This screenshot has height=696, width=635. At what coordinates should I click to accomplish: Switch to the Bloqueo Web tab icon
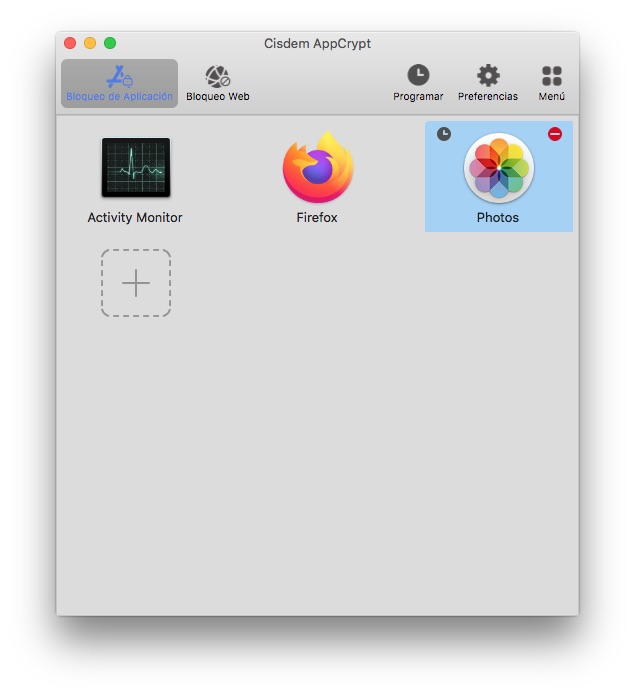click(x=217, y=76)
